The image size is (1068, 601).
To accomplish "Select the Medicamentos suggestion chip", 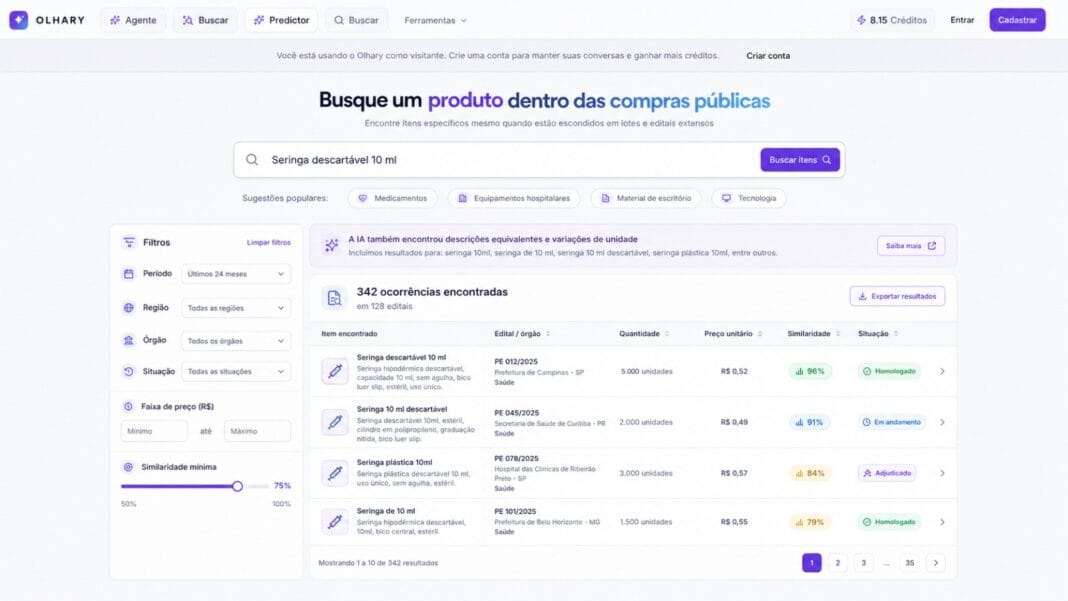I will click(x=392, y=198).
